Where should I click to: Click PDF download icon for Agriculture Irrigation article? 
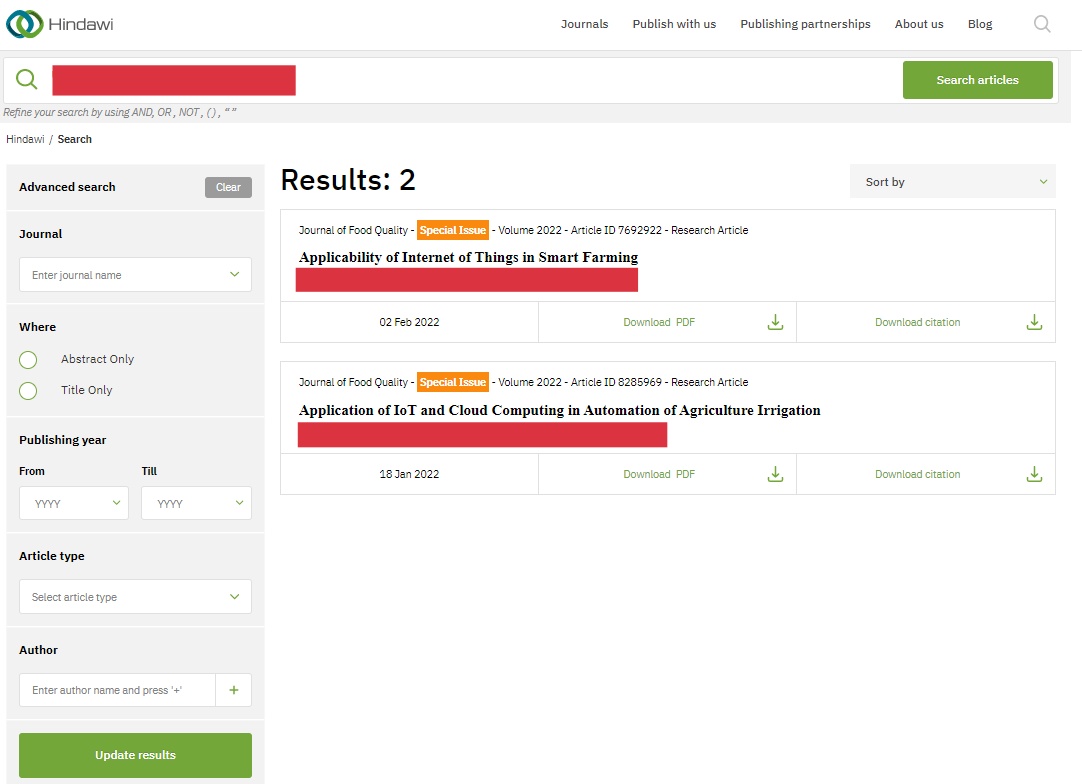[775, 474]
